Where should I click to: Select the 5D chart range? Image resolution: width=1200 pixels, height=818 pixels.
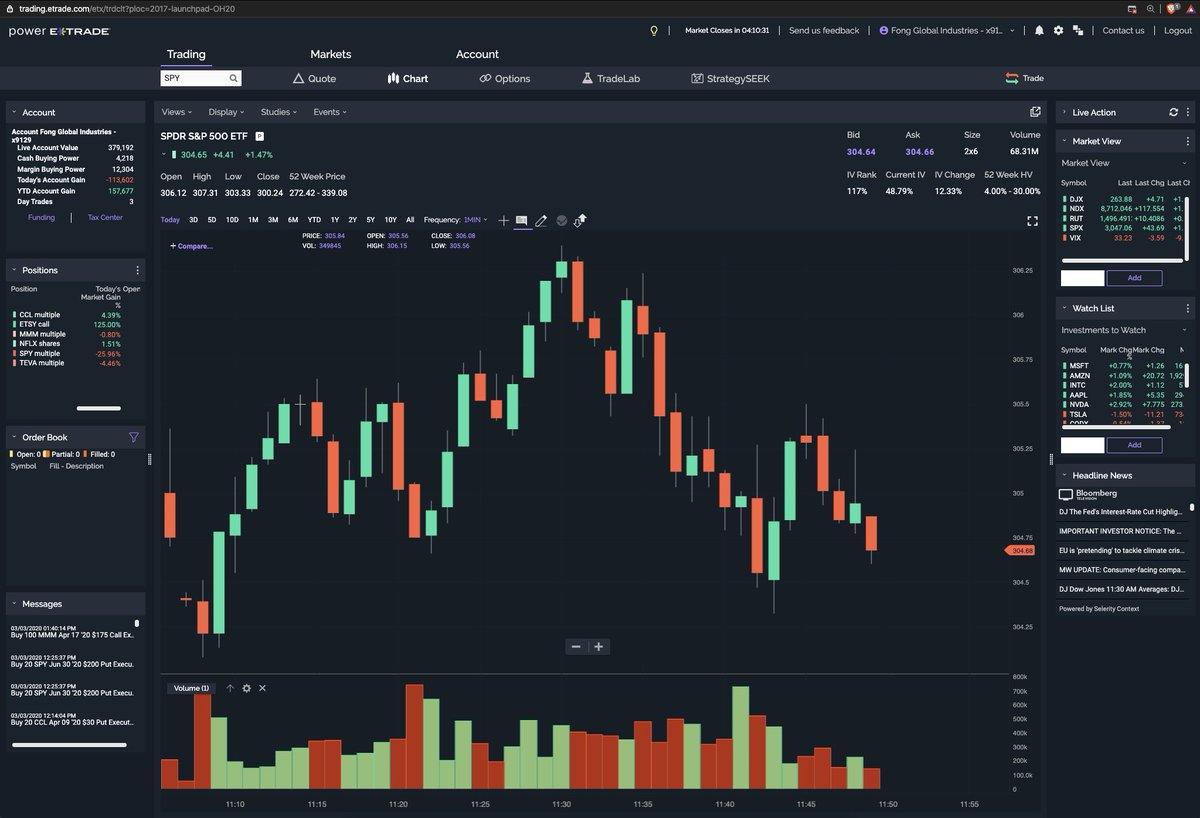(212, 220)
